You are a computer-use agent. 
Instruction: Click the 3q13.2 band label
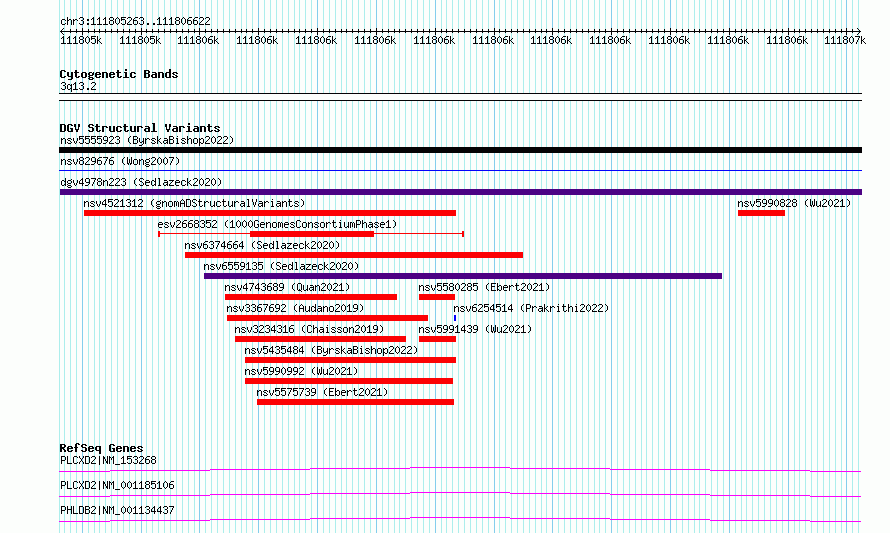78,86
